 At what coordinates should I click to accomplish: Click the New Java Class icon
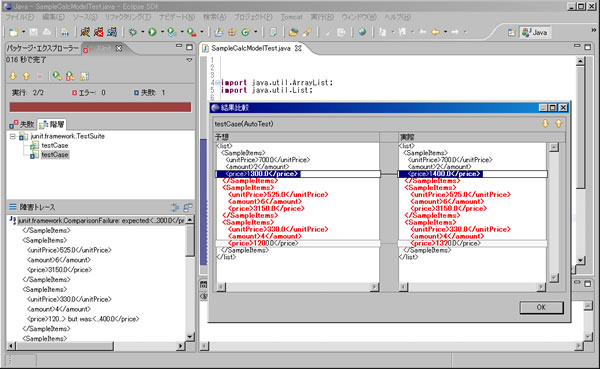click(x=245, y=33)
